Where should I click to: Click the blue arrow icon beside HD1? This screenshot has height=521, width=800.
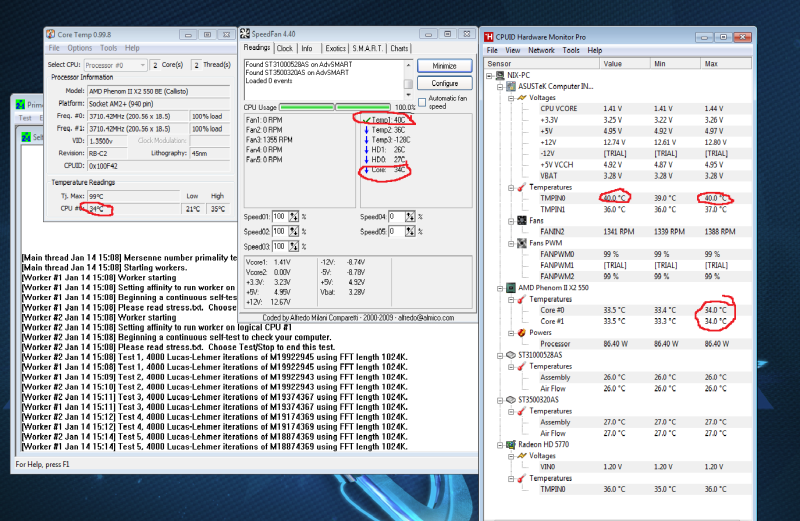coord(366,150)
